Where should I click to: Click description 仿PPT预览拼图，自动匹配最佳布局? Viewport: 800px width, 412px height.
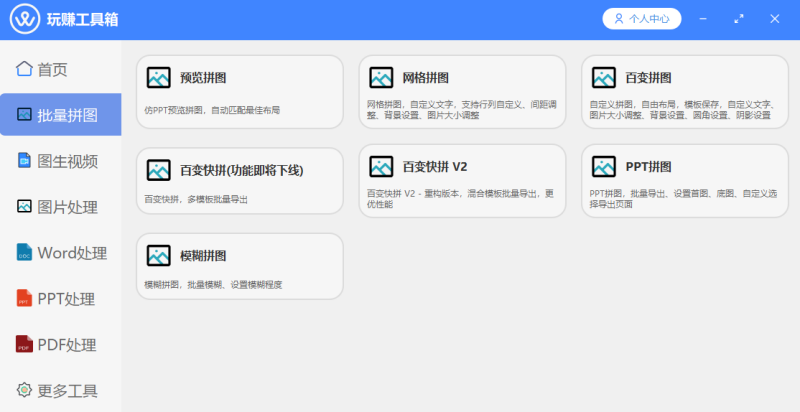[x=212, y=110]
